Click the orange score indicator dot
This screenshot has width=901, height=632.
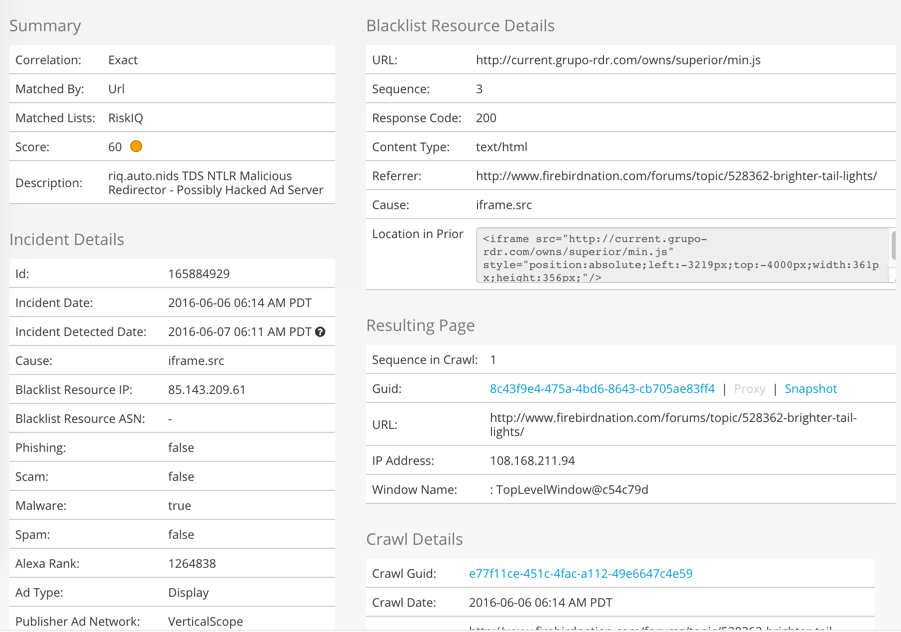136,146
